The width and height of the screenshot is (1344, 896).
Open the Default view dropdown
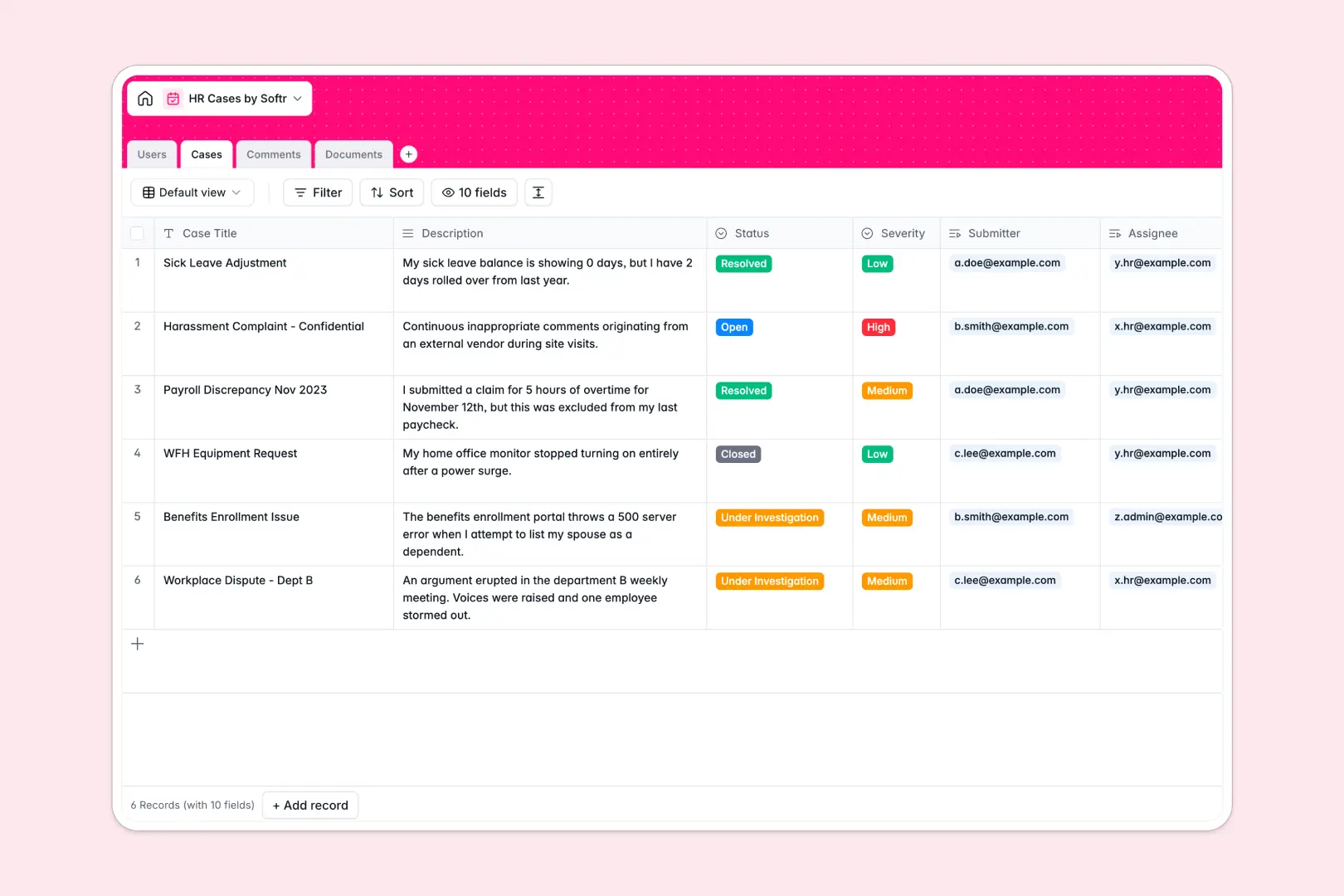click(x=192, y=192)
